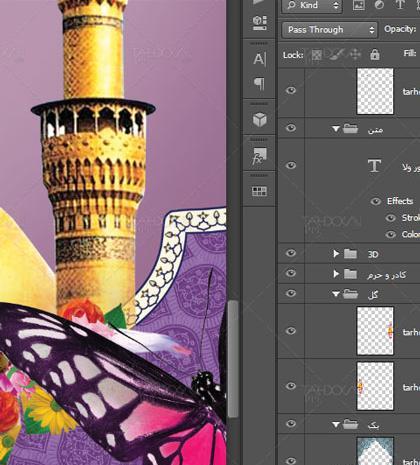Open the Paragraph panel icon
Viewport: 420px width, 465px height.
[x=260, y=84]
